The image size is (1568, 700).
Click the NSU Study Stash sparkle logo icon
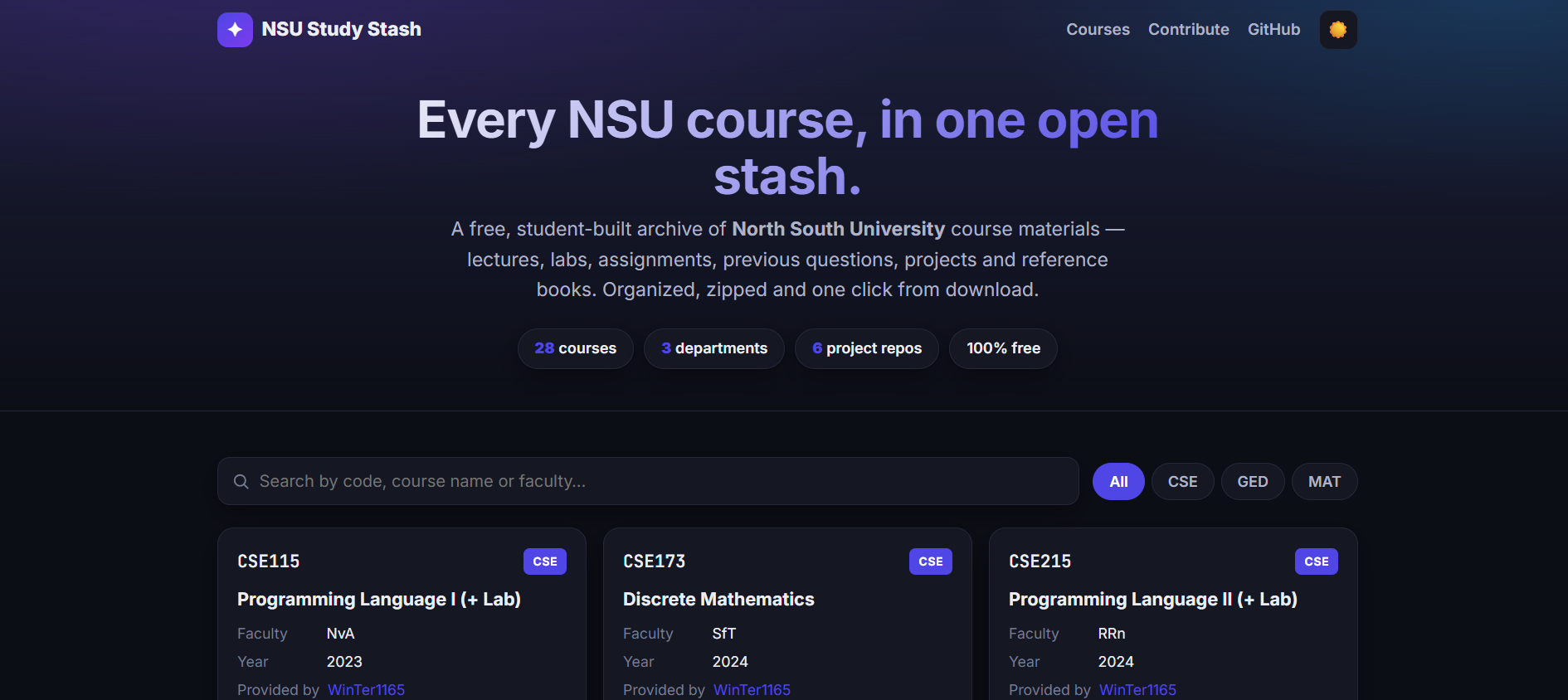tap(235, 30)
